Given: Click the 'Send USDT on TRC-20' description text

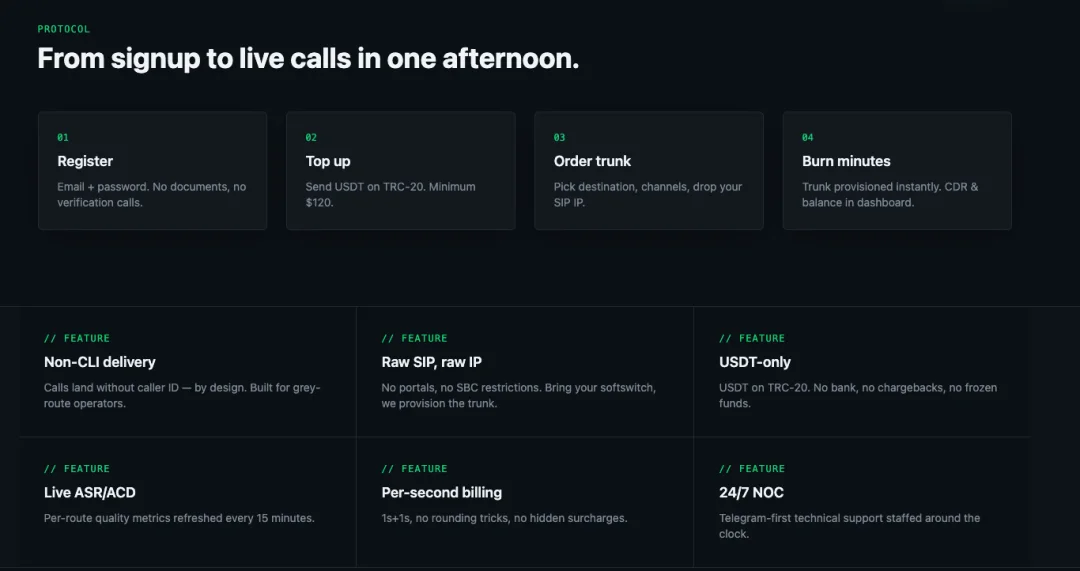Looking at the screenshot, I should coord(391,195).
